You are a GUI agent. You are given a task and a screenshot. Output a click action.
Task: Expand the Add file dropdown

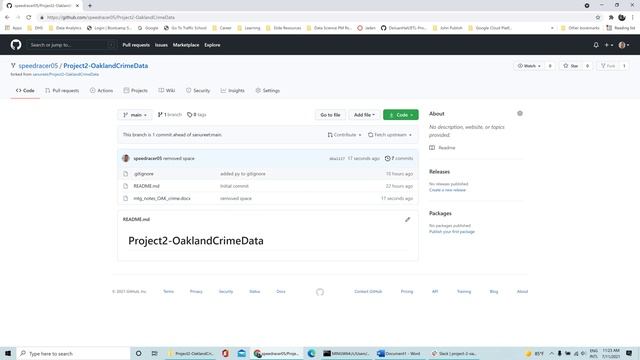click(364, 115)
